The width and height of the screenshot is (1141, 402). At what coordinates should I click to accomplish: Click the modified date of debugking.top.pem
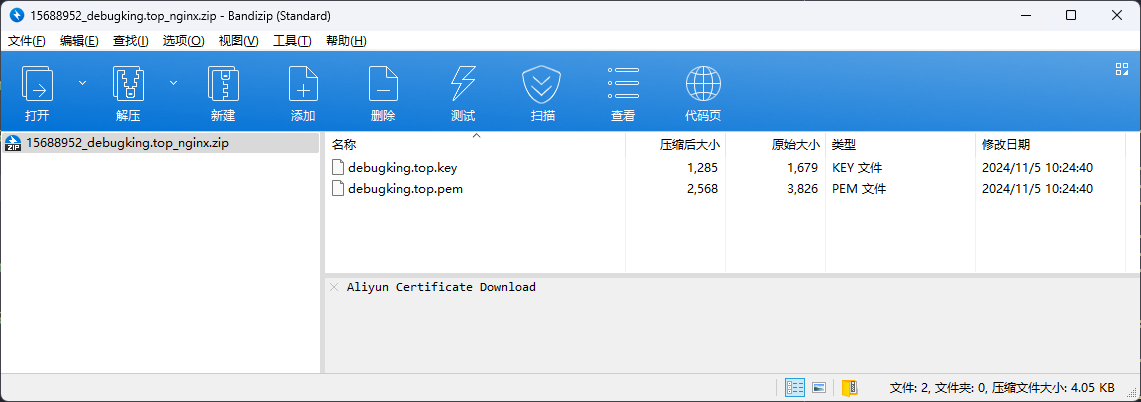point(1038,189)
